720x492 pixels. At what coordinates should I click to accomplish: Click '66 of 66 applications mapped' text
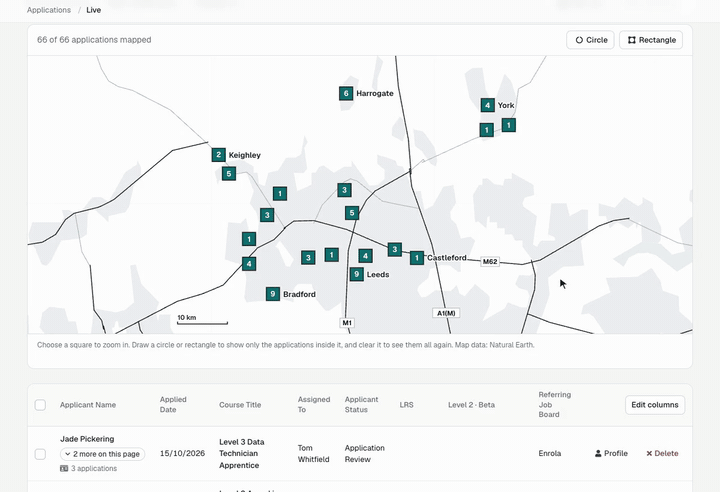94,40
